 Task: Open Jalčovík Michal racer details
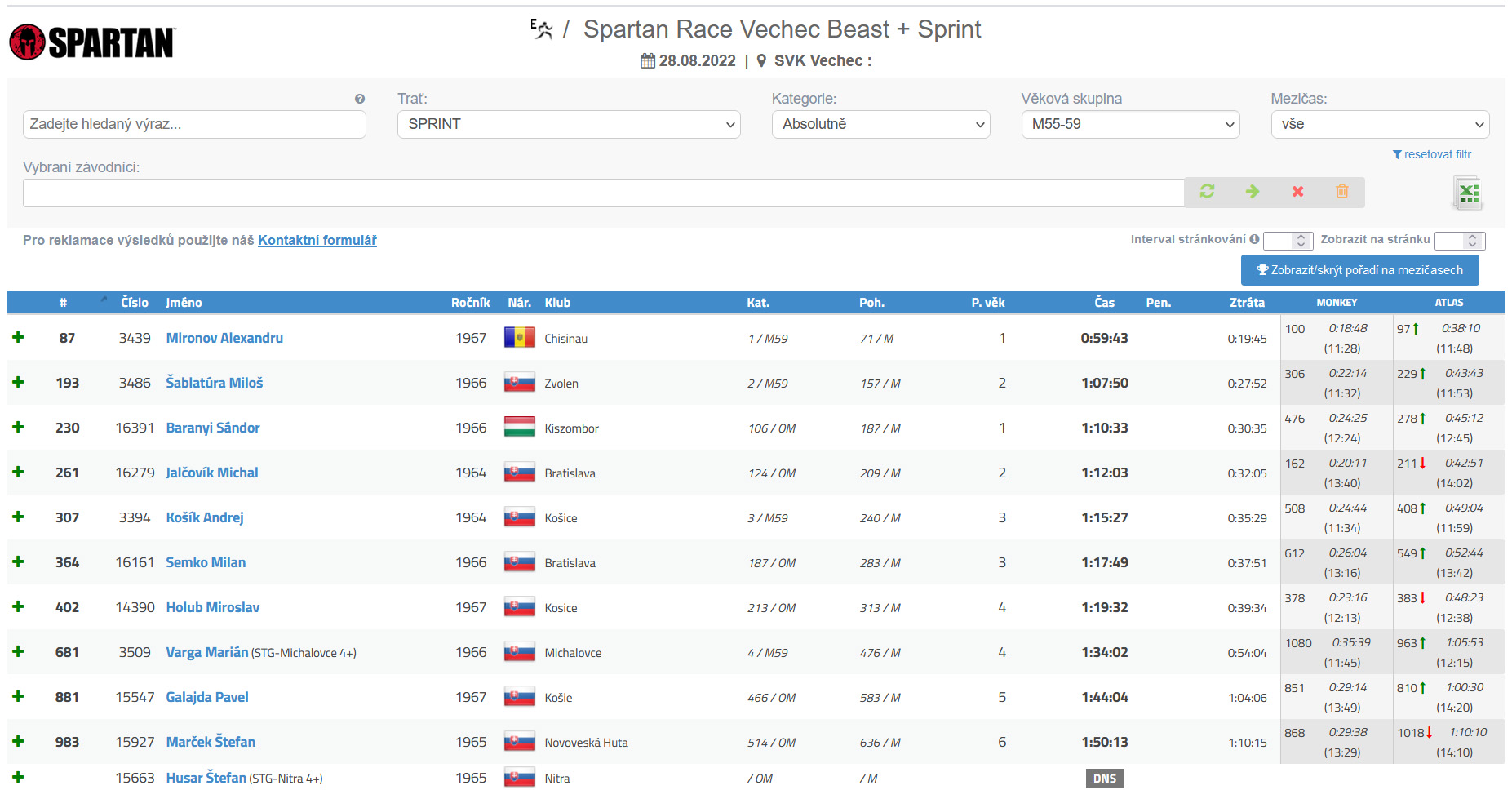tap(212, 473)
